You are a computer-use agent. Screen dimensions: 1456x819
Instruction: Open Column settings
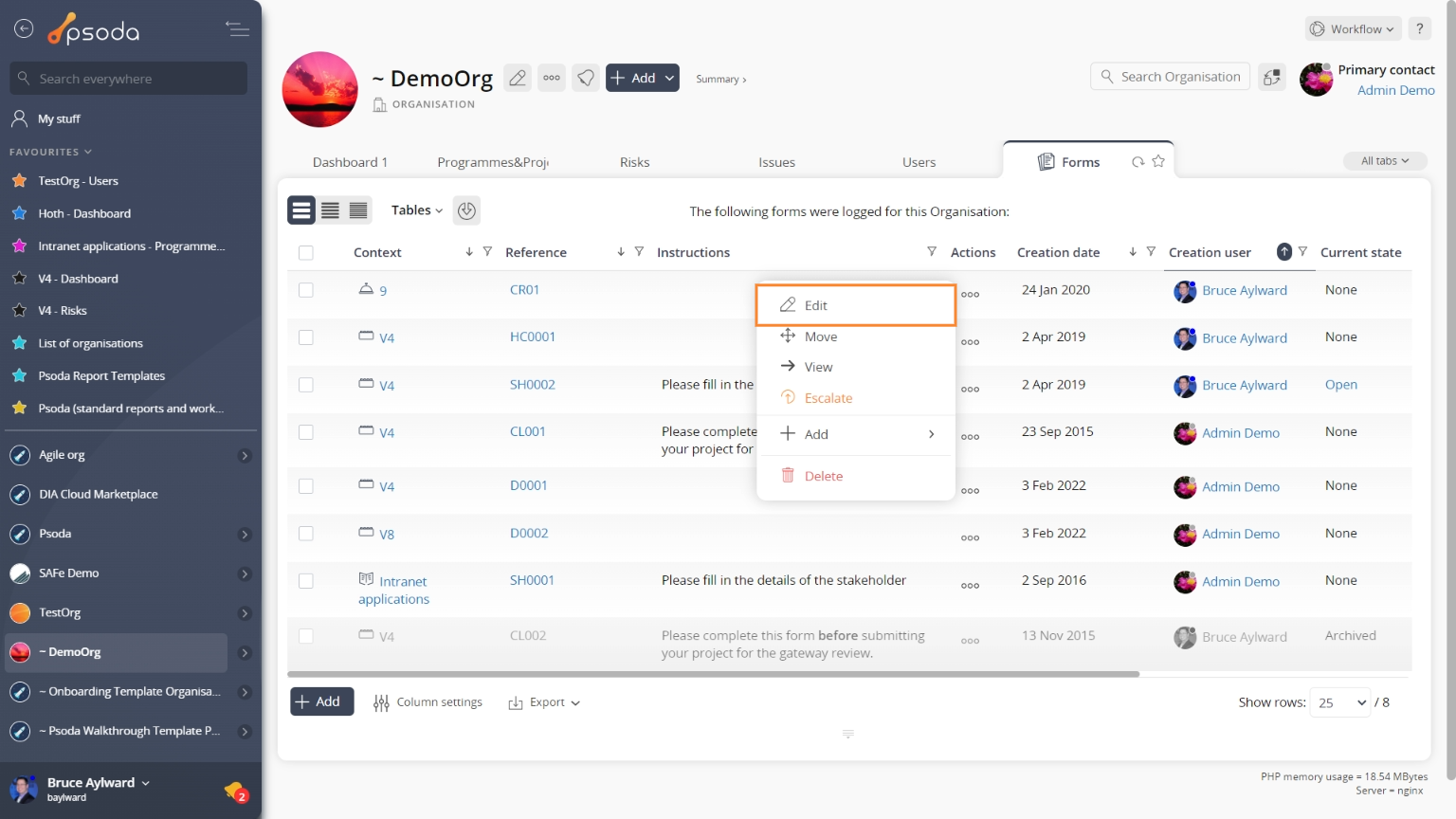(428, 702)
